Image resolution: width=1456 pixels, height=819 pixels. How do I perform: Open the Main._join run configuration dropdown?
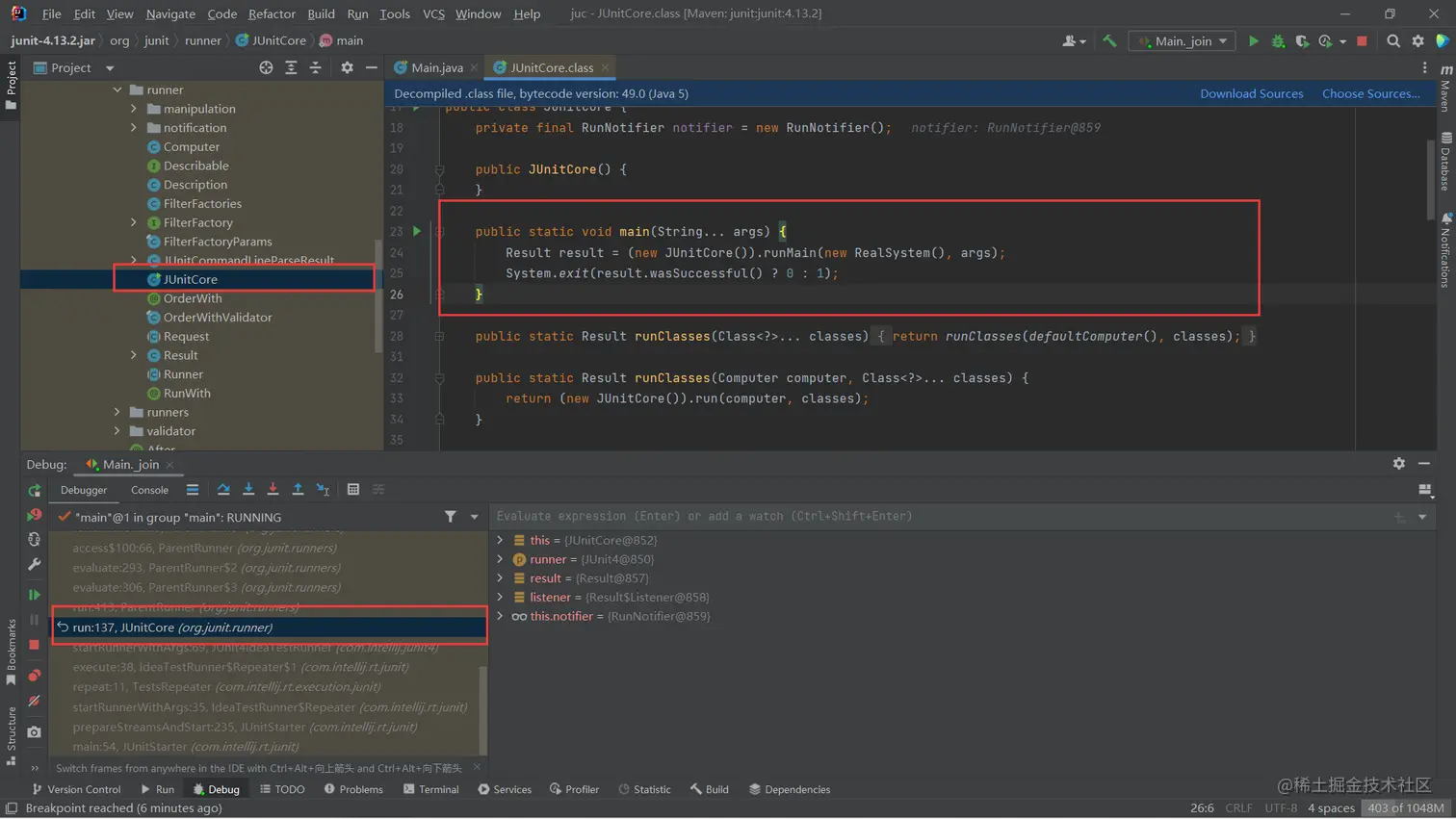pyautogui.click(x=1183, y=41)
